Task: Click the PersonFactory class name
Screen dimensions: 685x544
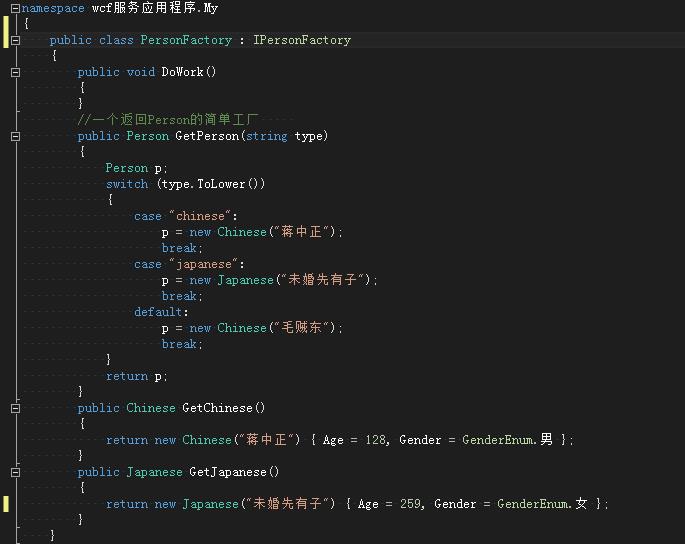Action: click(x=186, y=40)
